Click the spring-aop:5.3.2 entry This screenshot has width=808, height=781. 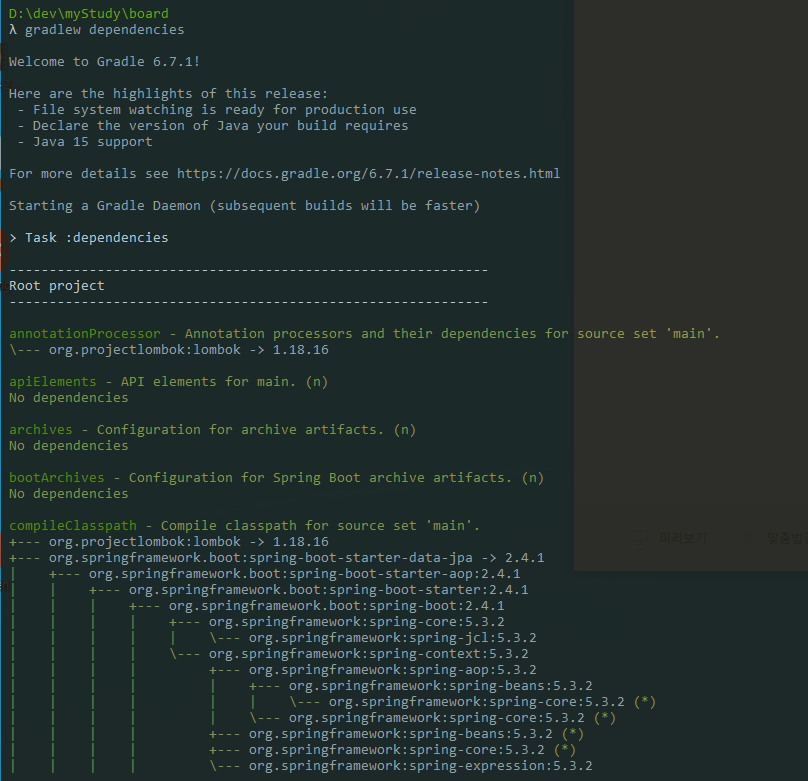tap(393, 669)
